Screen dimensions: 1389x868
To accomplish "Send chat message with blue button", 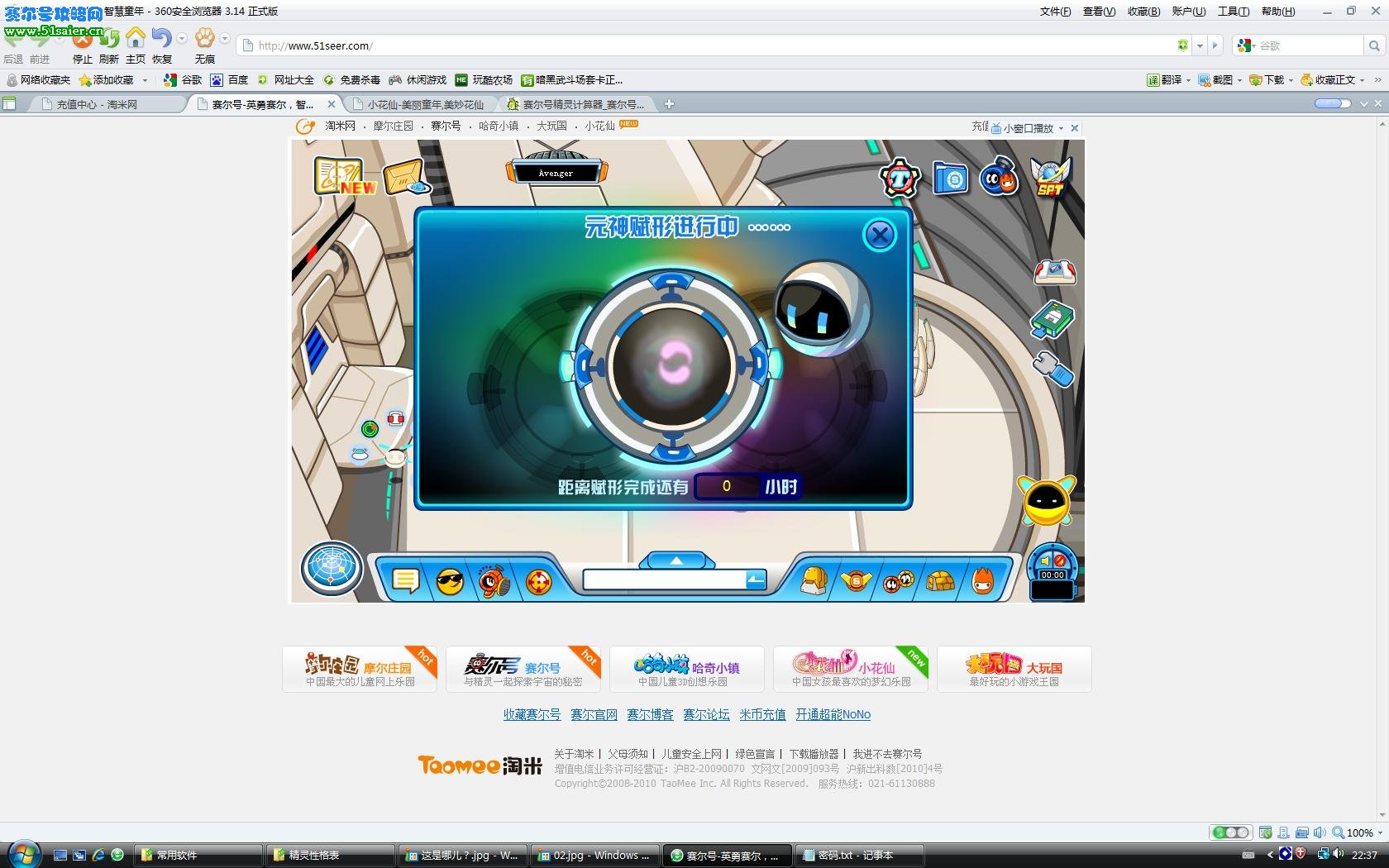I will 756,580.
